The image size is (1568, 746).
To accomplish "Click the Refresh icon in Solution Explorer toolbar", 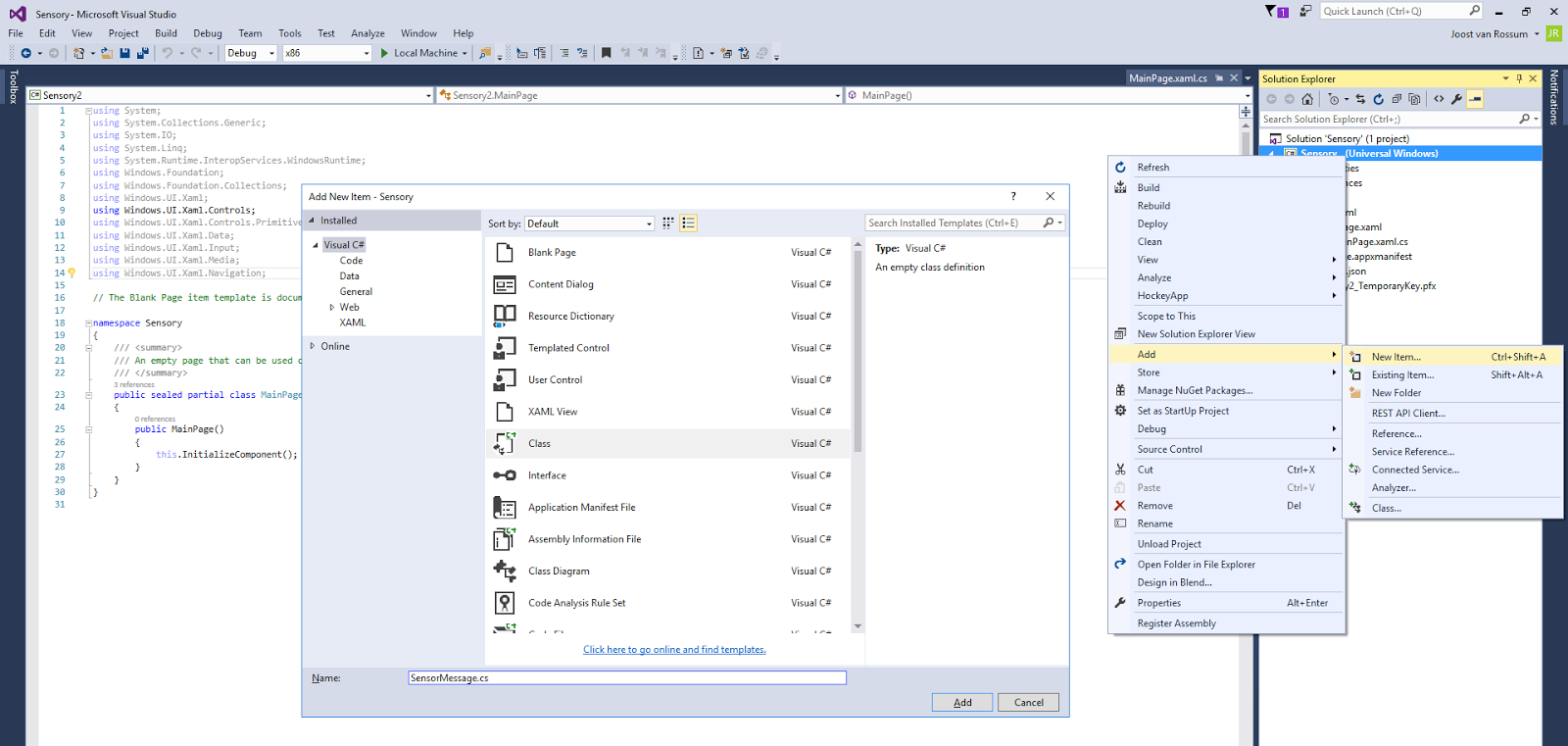I will (1378, 99).
